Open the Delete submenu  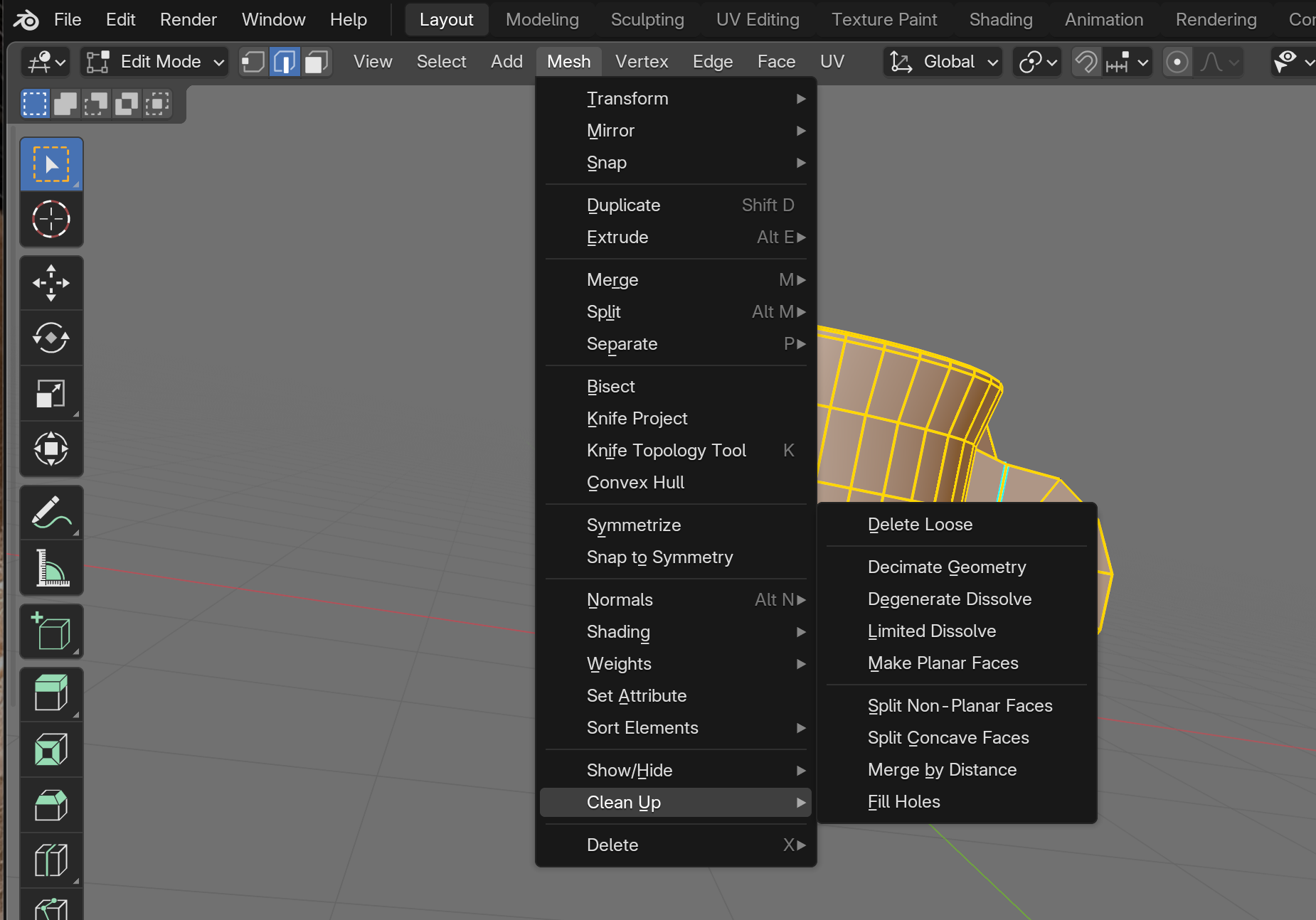676,845
